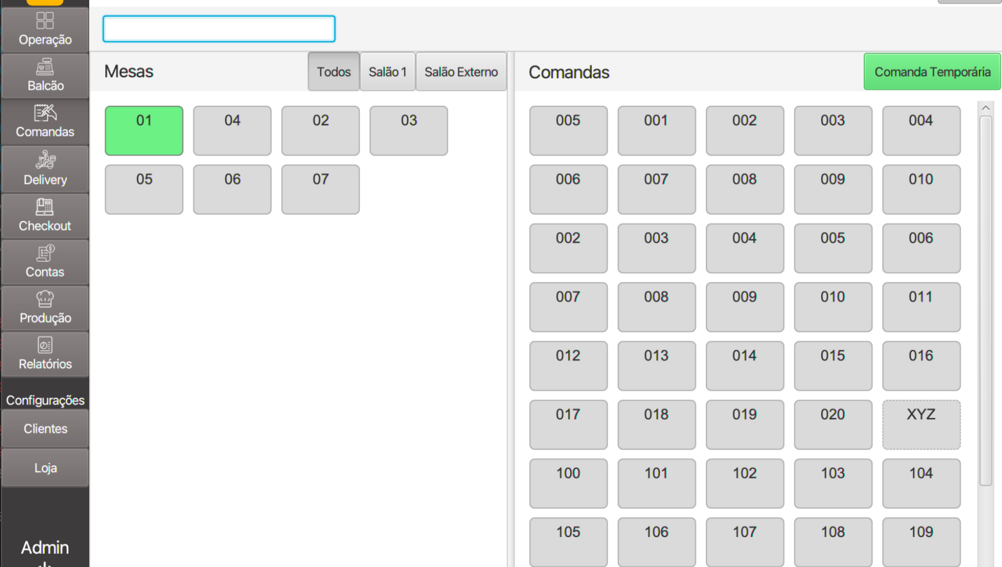Open comanda 020
The width and height of the screenshot is (1002, 567).
(x=833, y=425)
